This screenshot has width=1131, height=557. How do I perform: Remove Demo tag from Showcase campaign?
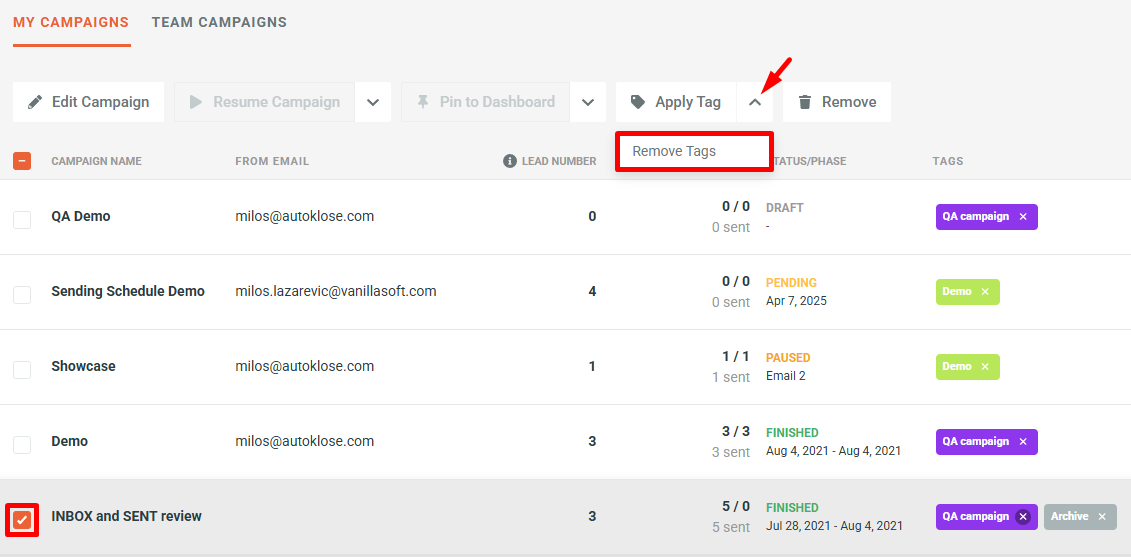tap(985, 367)
